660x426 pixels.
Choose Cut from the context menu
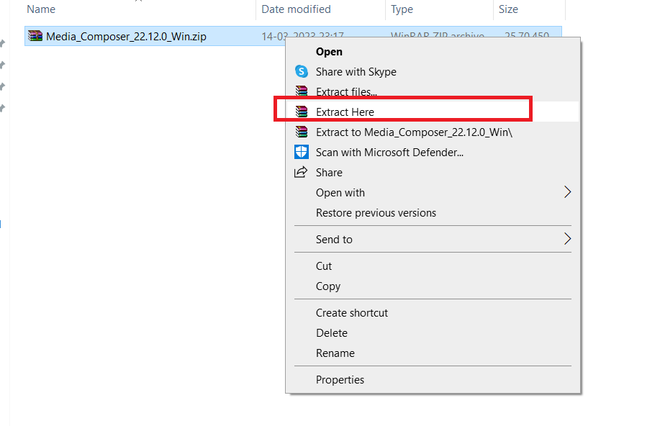click(324, 266)
